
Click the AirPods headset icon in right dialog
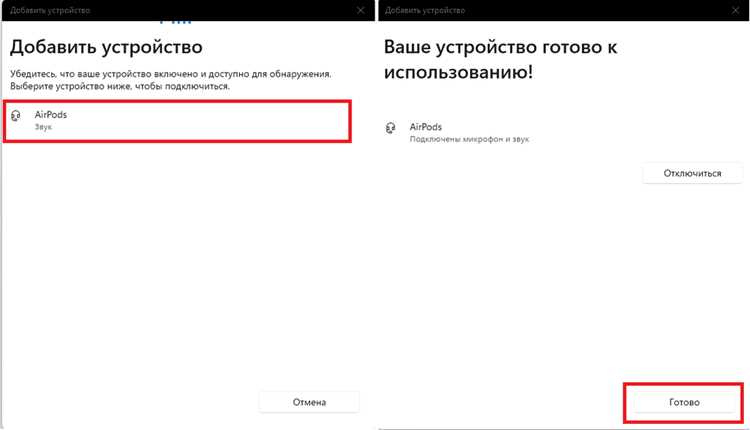point(390,128)
